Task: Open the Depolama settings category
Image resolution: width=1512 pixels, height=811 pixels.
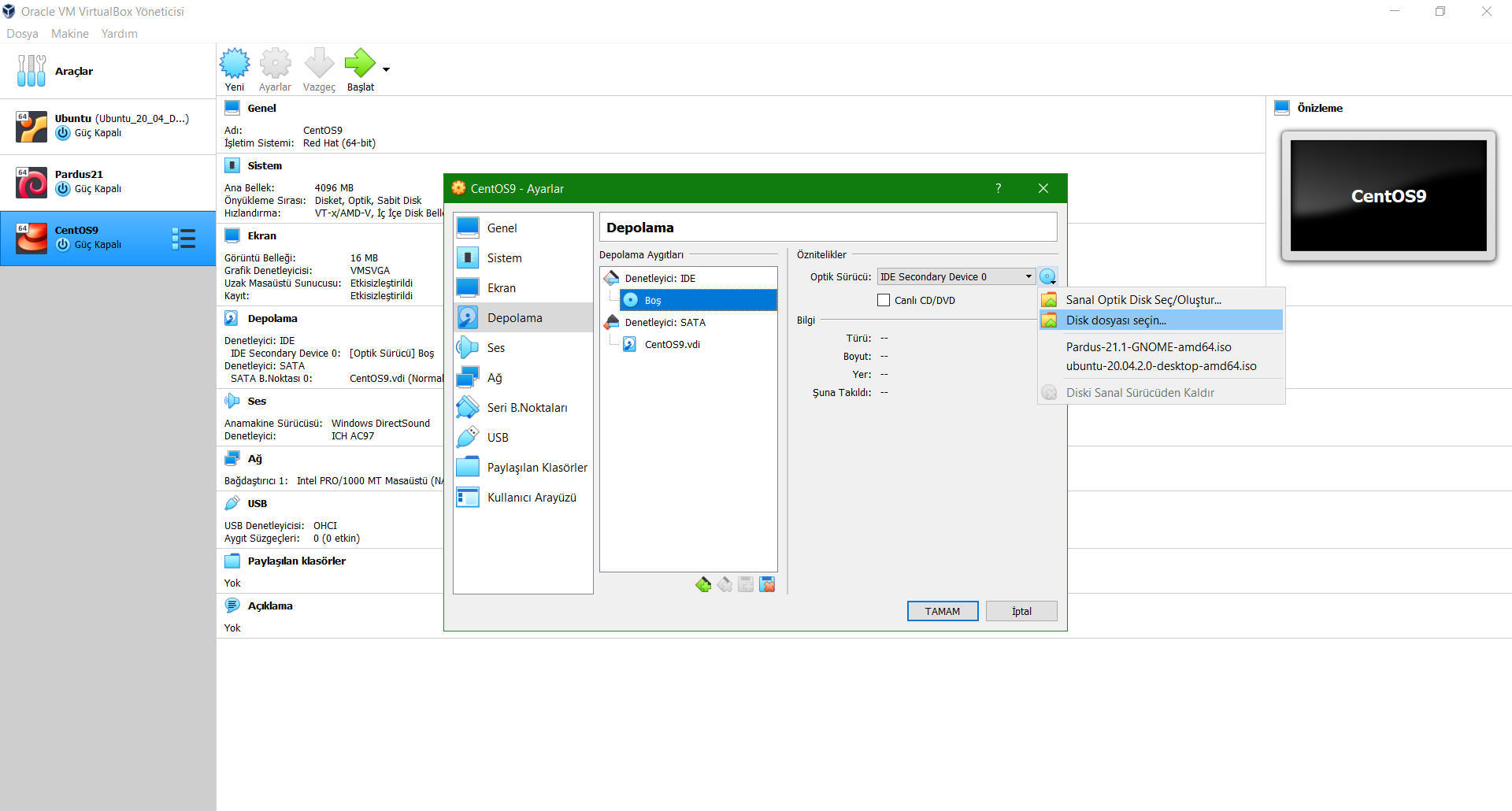Action: point(523,317)
